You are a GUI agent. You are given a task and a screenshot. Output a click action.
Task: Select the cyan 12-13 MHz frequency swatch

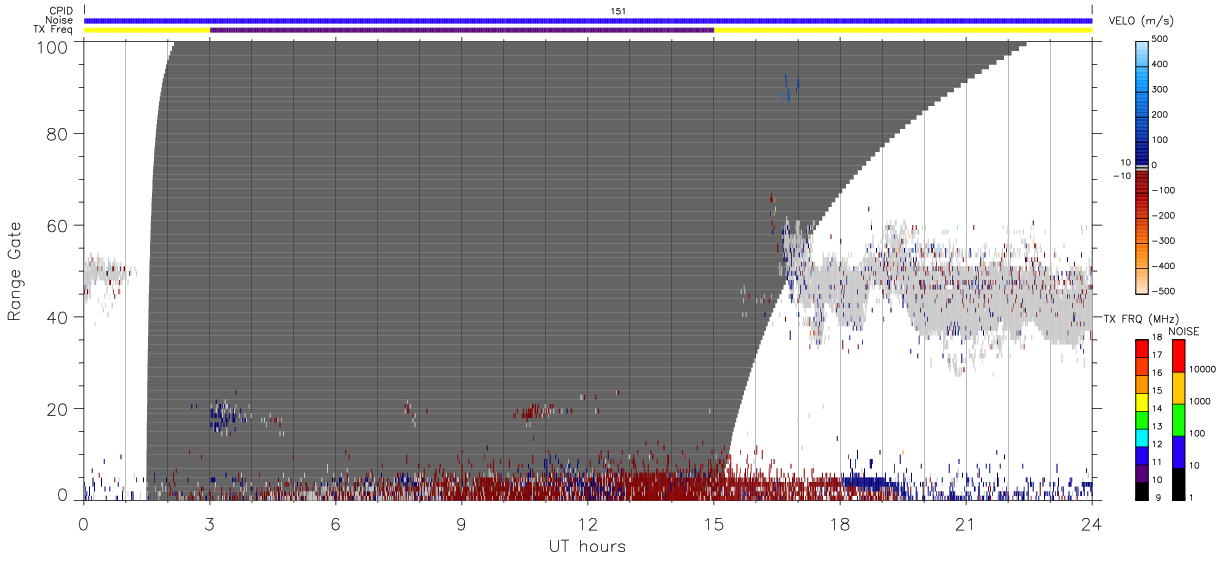1141,437
